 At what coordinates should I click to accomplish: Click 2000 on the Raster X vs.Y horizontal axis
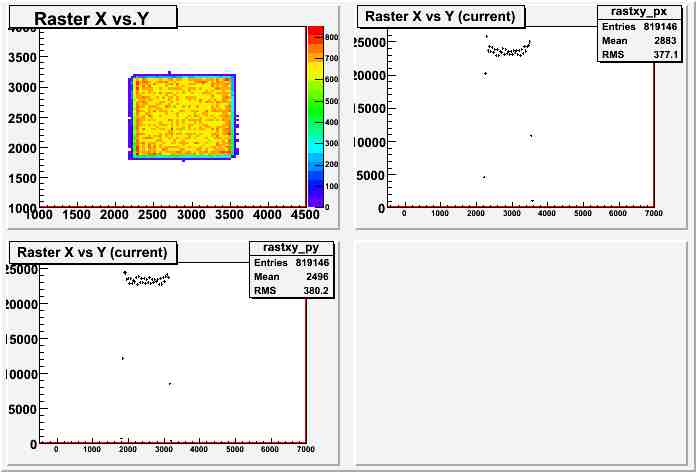pos(115,215)
